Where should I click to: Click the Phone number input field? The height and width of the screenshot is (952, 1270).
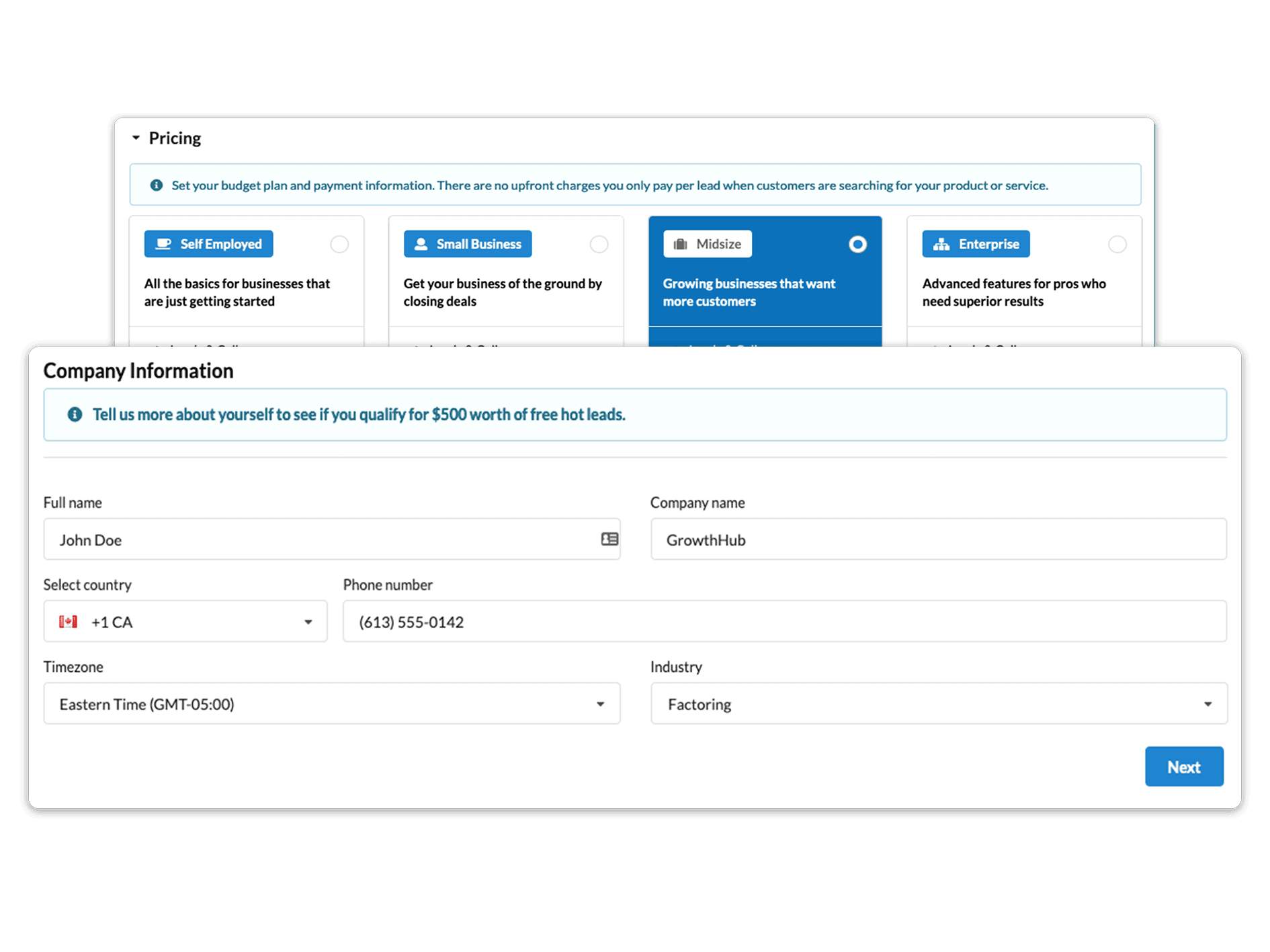click(784, 621)
